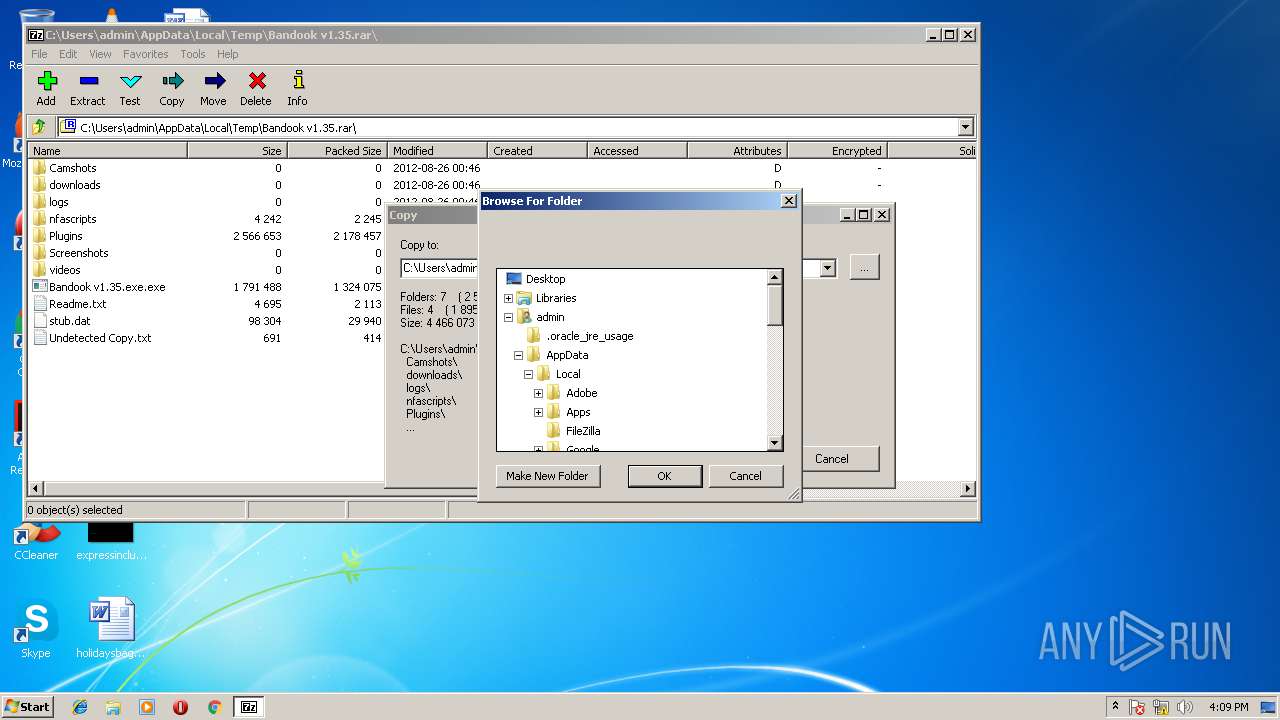Expand the Adobe folder node
The height and width of the screenshot is (720, 1280).
pos(538,393)
